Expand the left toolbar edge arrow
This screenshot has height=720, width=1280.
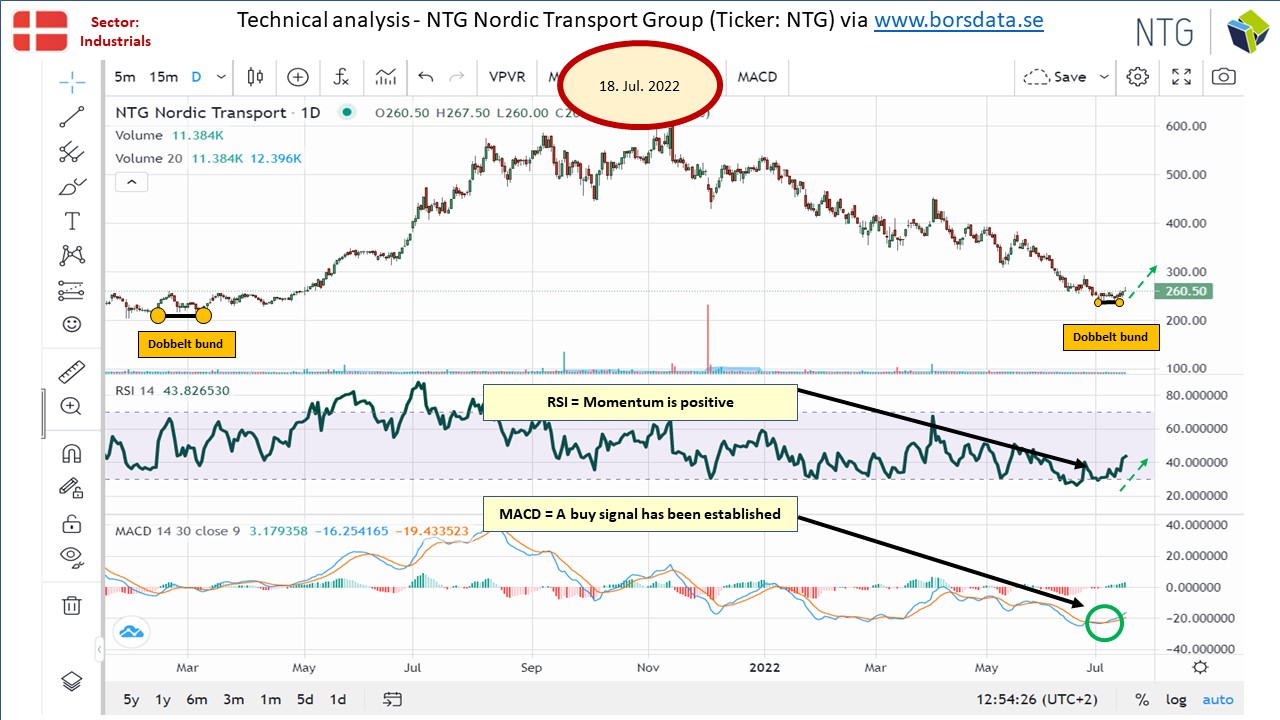click(99, 651)
